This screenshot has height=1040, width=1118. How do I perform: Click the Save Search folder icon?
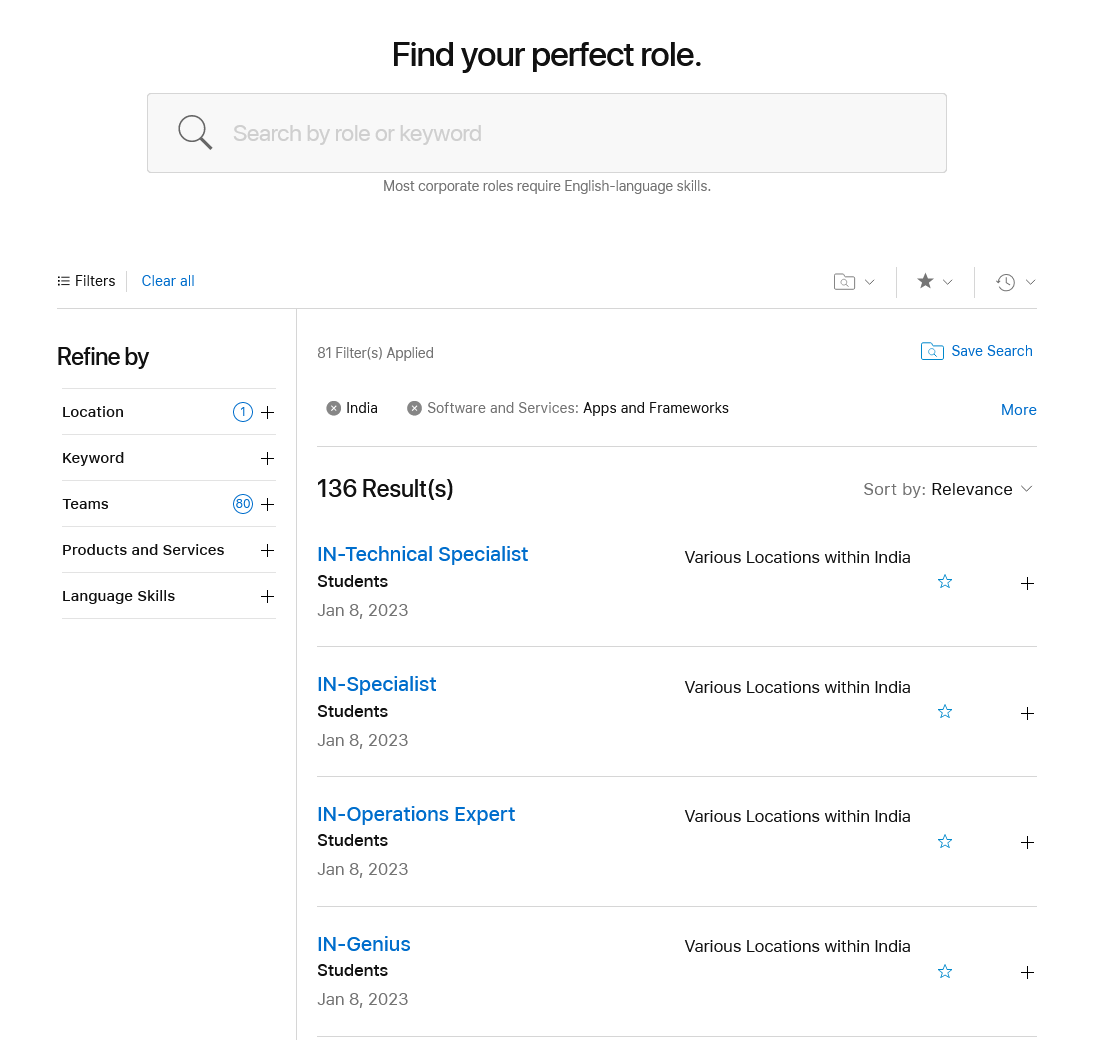(x=932, y=351)
